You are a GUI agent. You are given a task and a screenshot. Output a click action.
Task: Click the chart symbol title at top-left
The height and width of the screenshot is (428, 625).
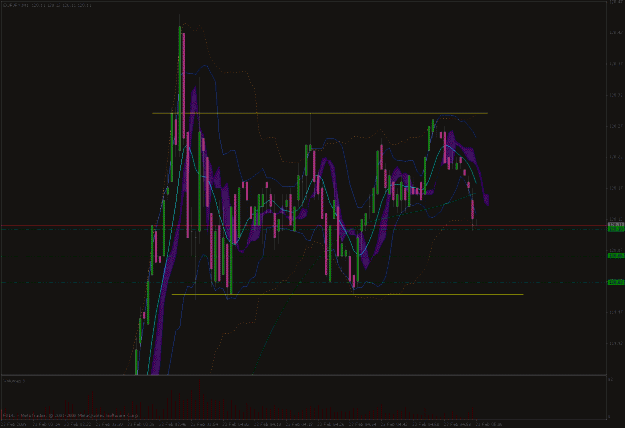click(47, 5)
